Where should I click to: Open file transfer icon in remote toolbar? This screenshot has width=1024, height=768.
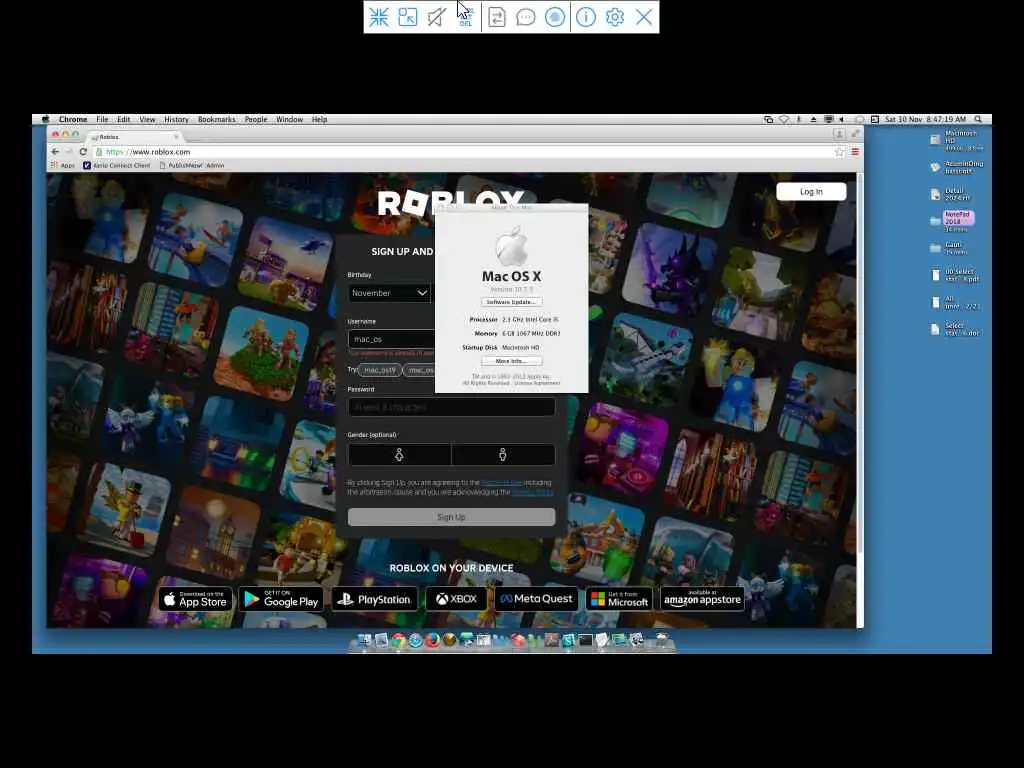tap(497, 17)
